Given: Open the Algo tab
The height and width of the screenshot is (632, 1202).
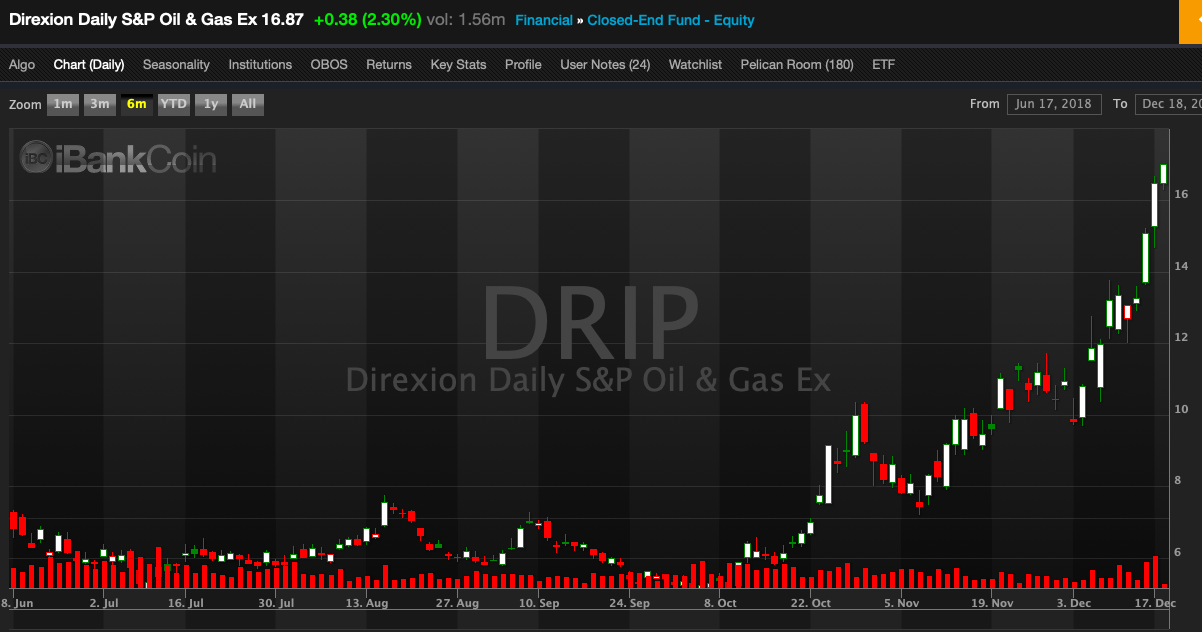Looking at the screenshot, I should (22, 64).
